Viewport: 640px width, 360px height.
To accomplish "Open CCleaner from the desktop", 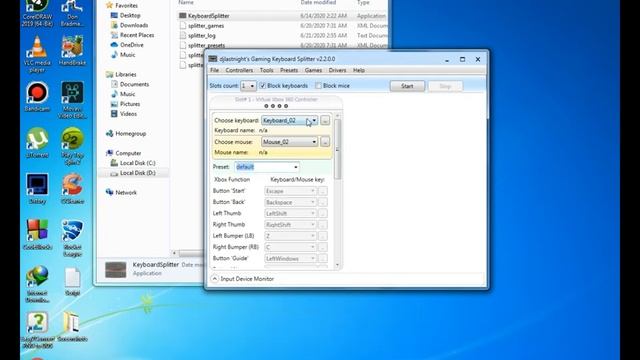I will (x=72, y=189).
